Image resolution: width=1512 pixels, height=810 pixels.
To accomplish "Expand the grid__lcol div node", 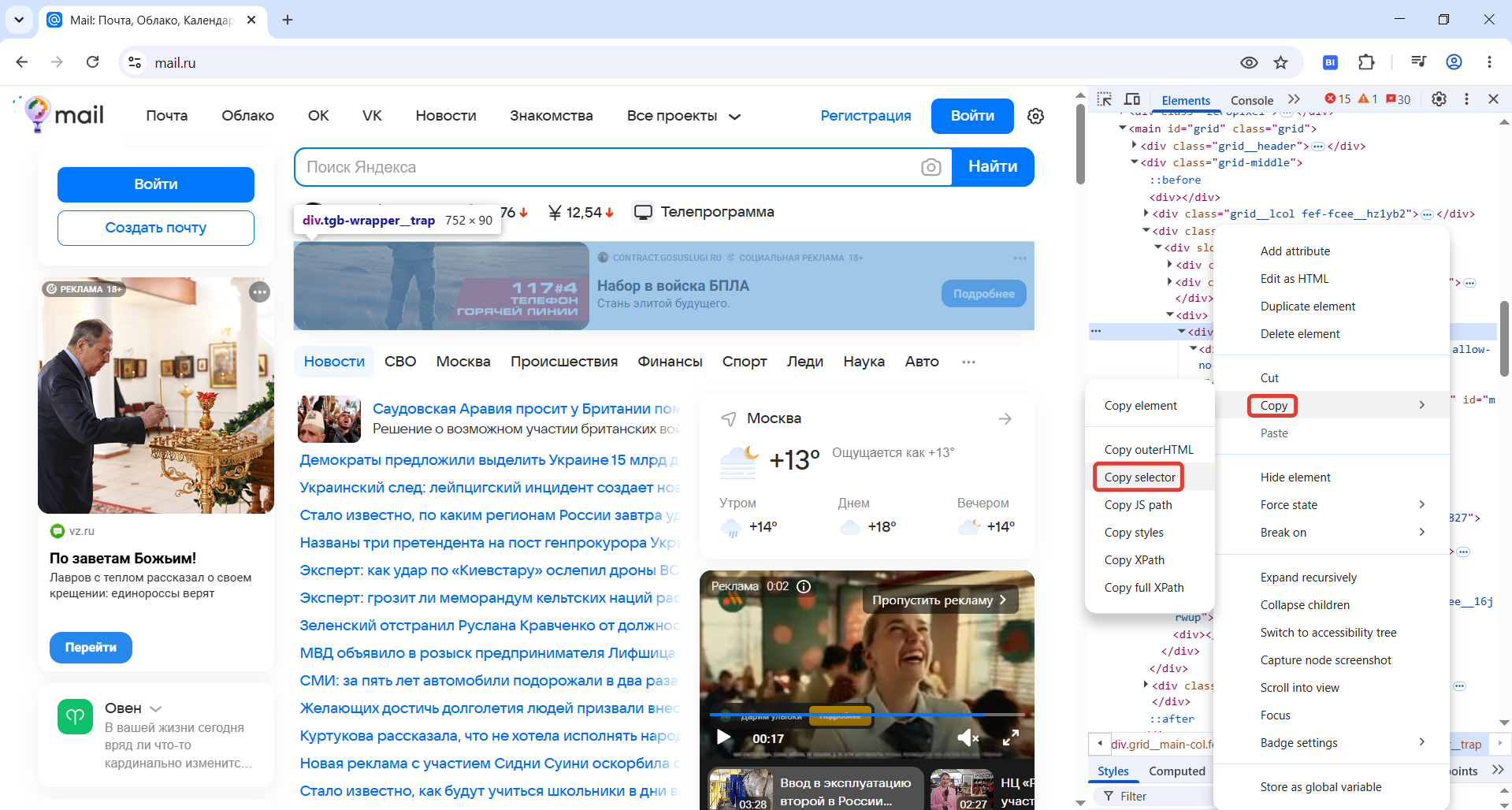I will (x=1146, y=213).
